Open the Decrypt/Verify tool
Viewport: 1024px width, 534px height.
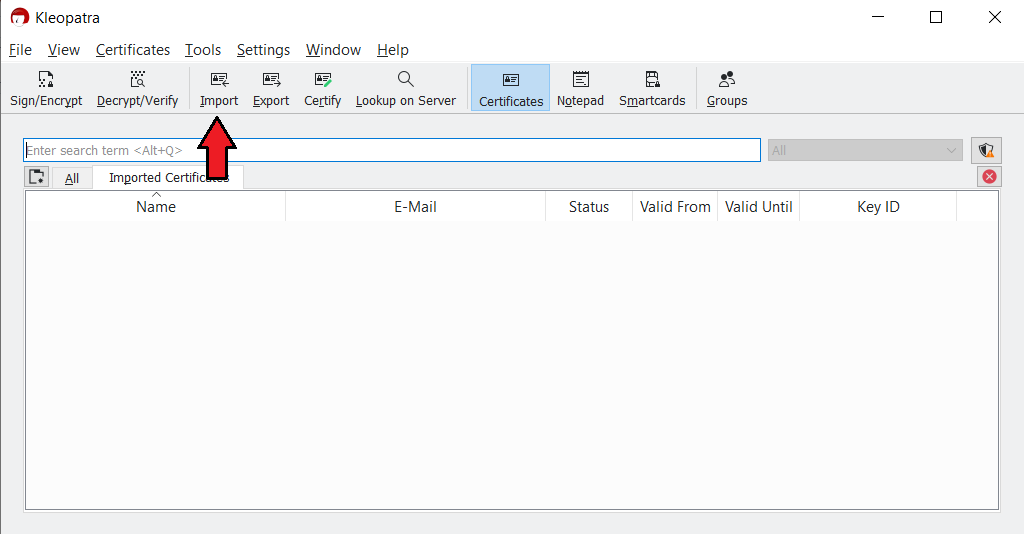[x=137, y=88]
